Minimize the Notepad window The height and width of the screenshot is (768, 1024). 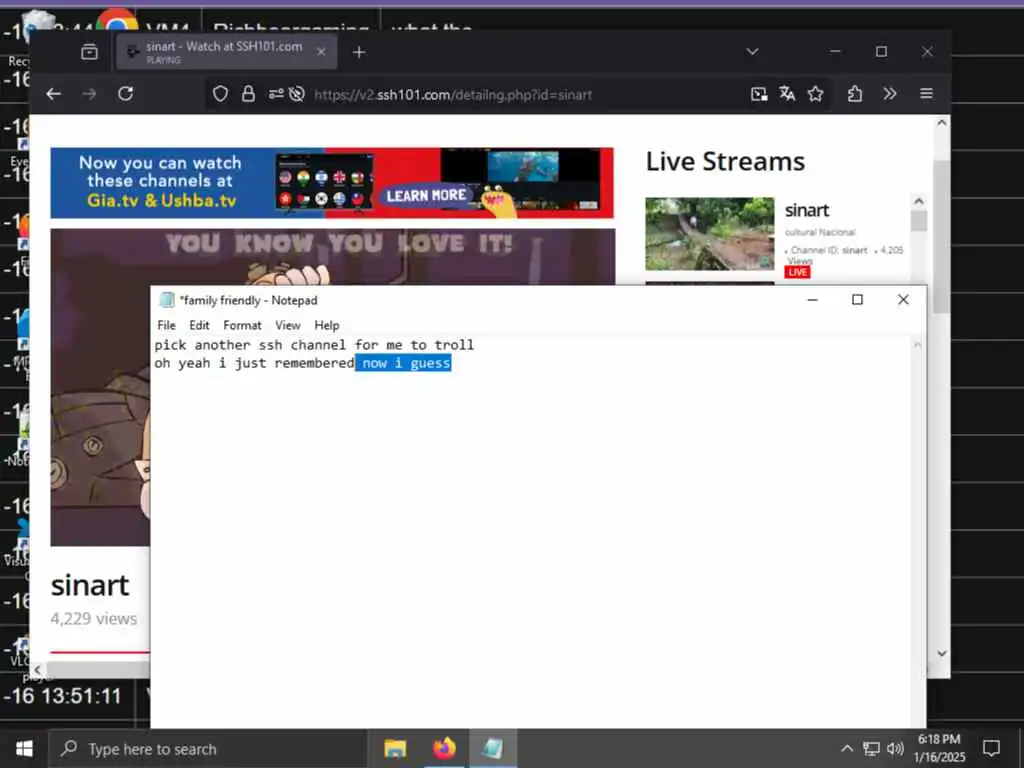(x=812, y=300)
